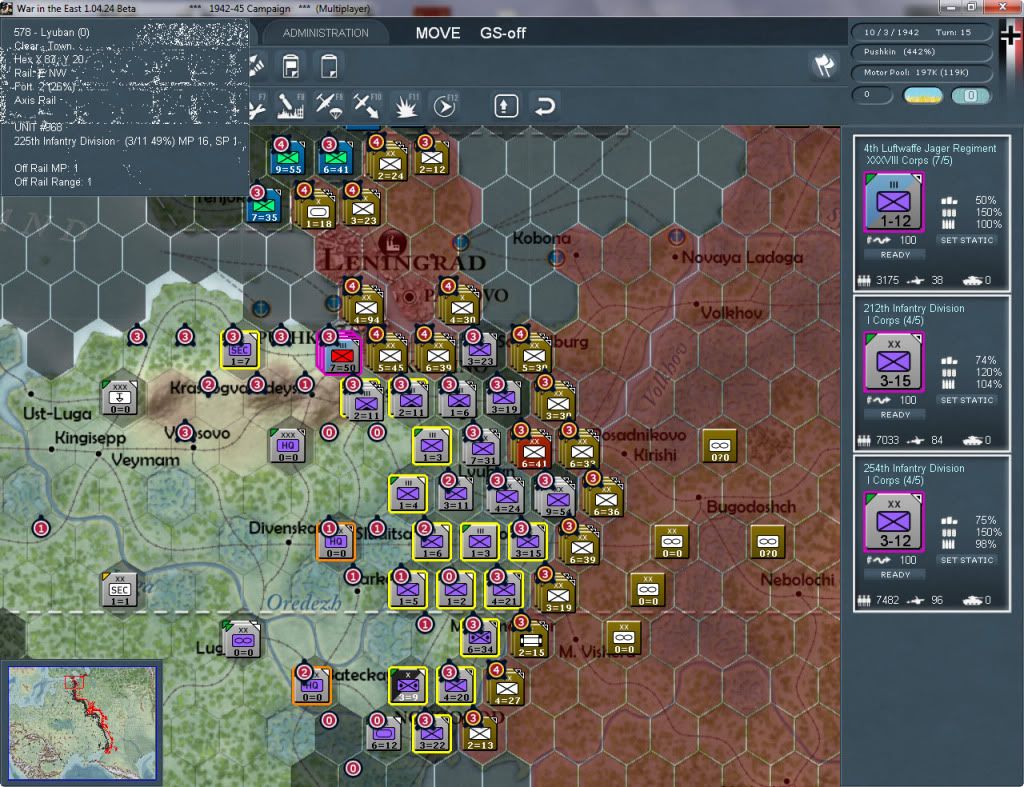Image resolution: width=1024 pixels, height=787 pixels.
Task: Select German counter 3=15 with yellow border
Action: tap(528, 542)
